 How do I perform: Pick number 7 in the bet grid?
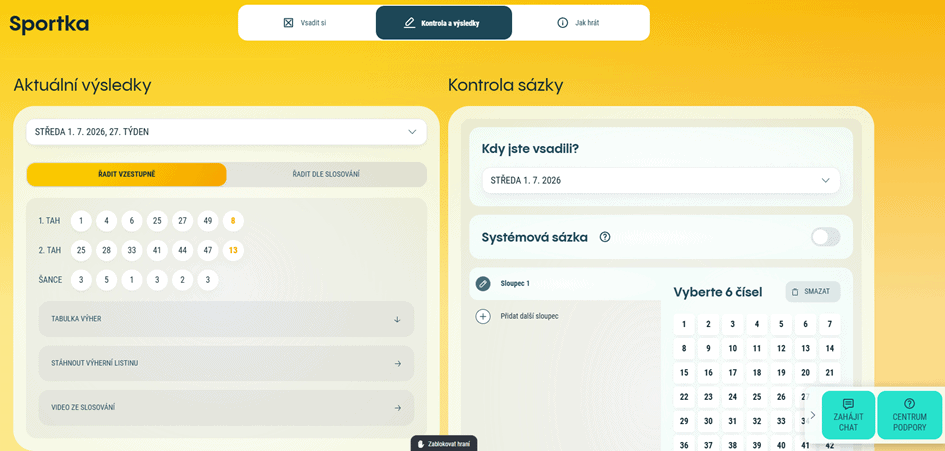click(829, 324)
